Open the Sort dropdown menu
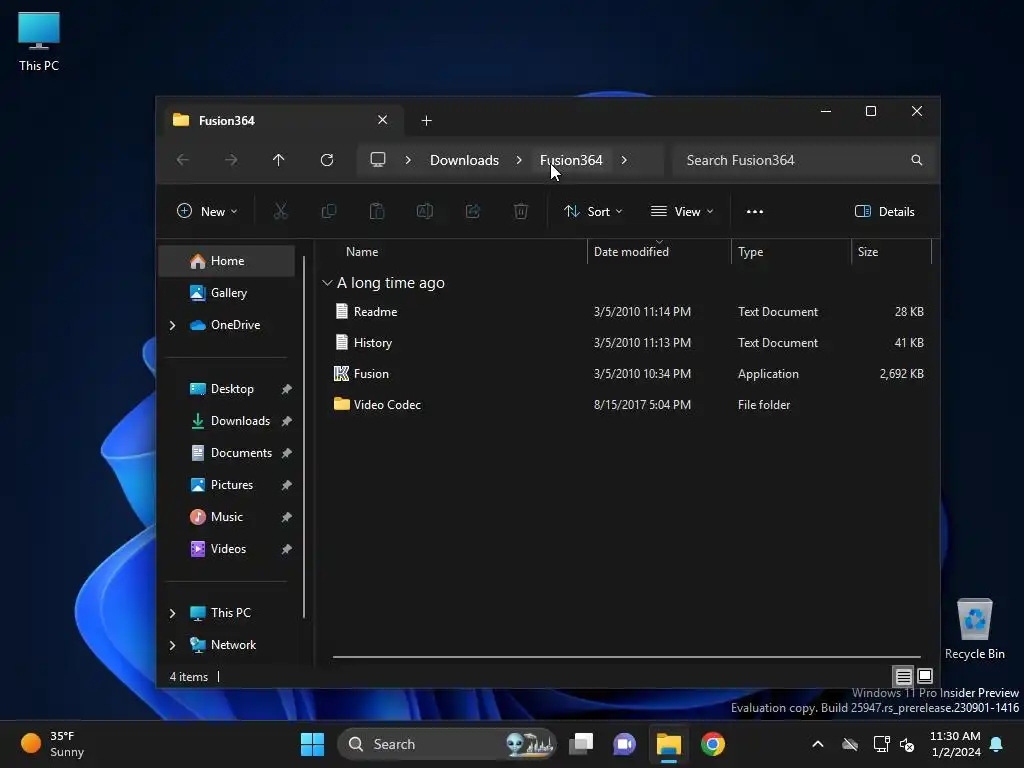1024x768 pixels. pos(593,212)
